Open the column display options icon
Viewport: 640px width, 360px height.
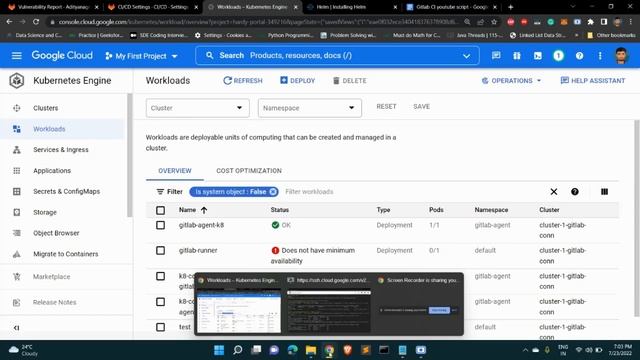[x=604, y=192]
